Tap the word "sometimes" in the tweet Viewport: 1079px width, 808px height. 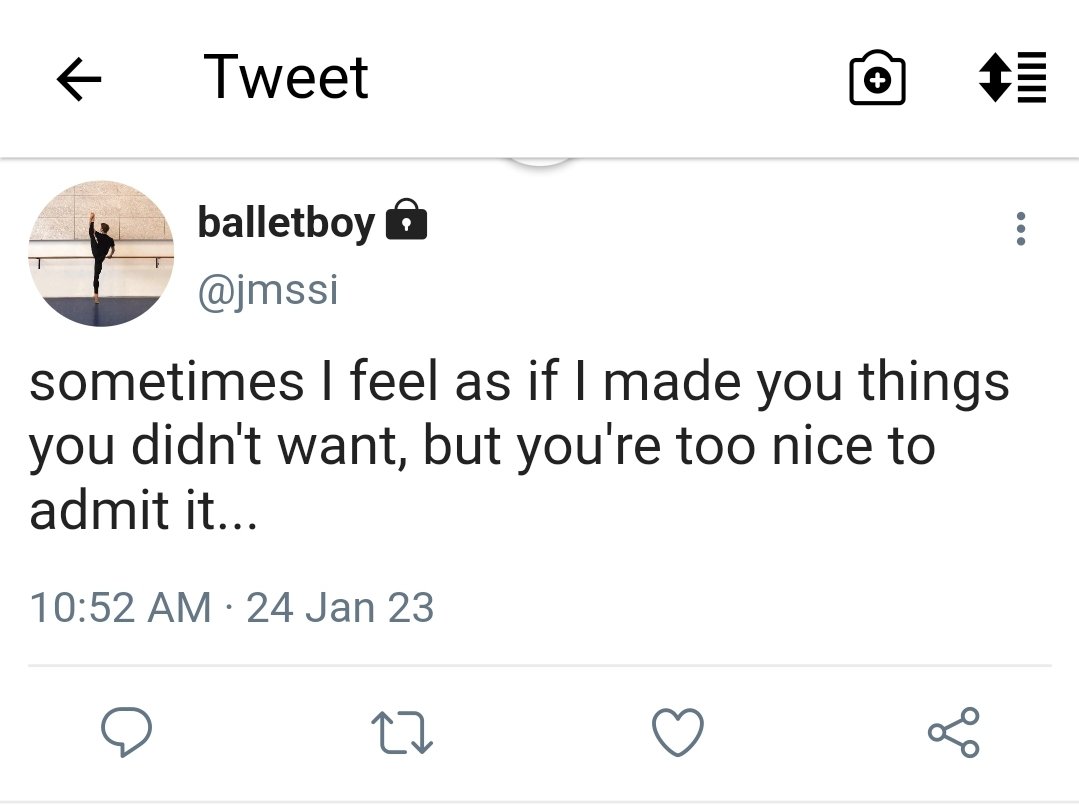166,383
